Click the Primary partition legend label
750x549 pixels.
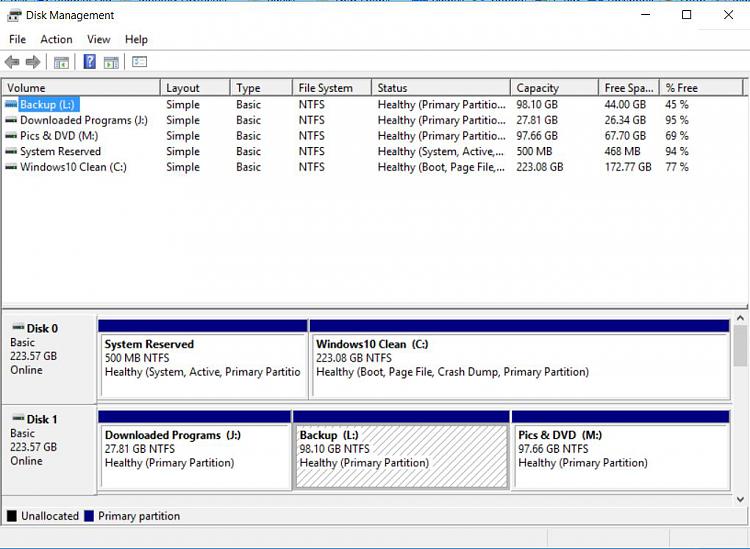139,516
